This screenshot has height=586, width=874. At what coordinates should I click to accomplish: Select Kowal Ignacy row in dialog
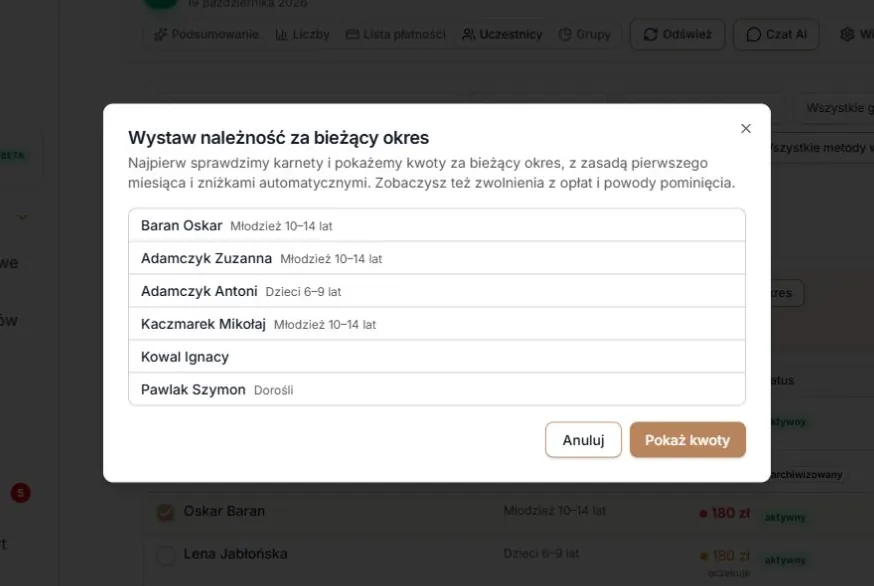click(x=436, y=357)
